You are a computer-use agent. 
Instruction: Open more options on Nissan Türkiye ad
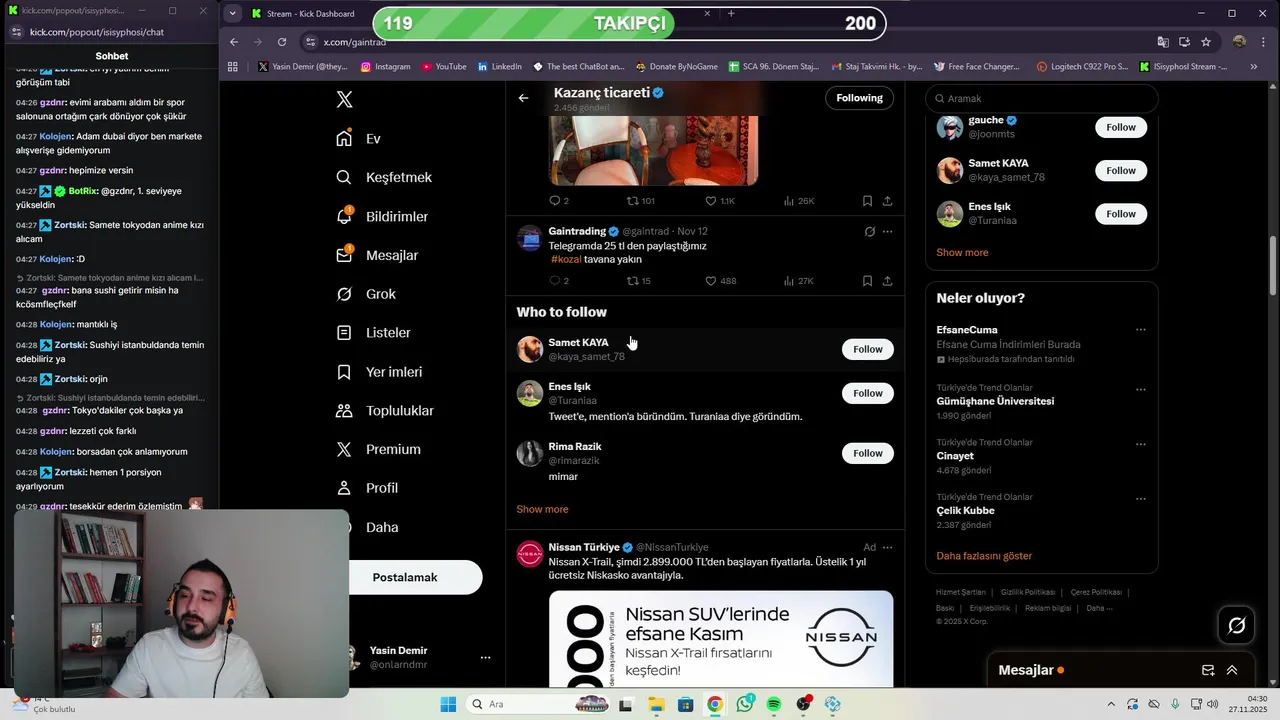[x=887, y=547]
